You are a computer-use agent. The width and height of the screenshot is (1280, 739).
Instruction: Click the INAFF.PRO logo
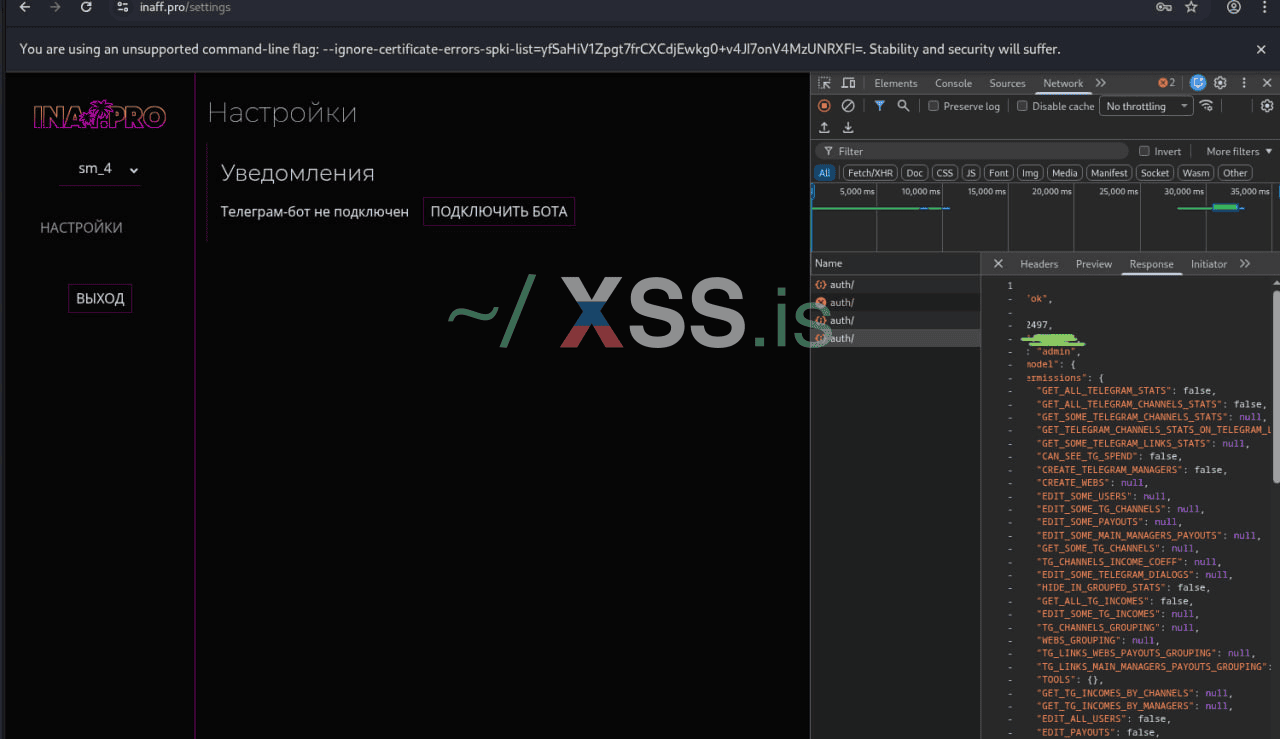pos(100,115)
